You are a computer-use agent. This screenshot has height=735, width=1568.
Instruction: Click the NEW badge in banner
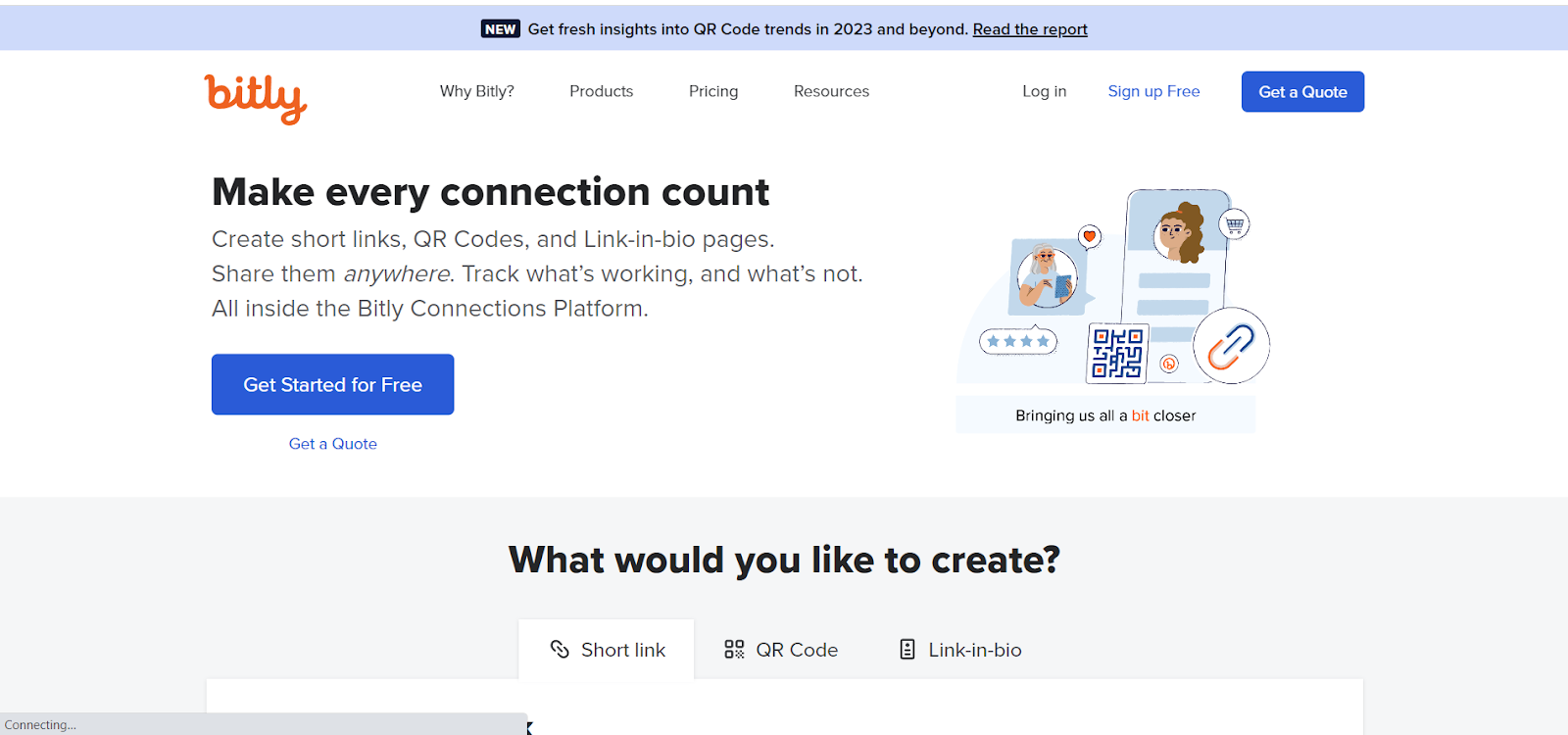500,29
